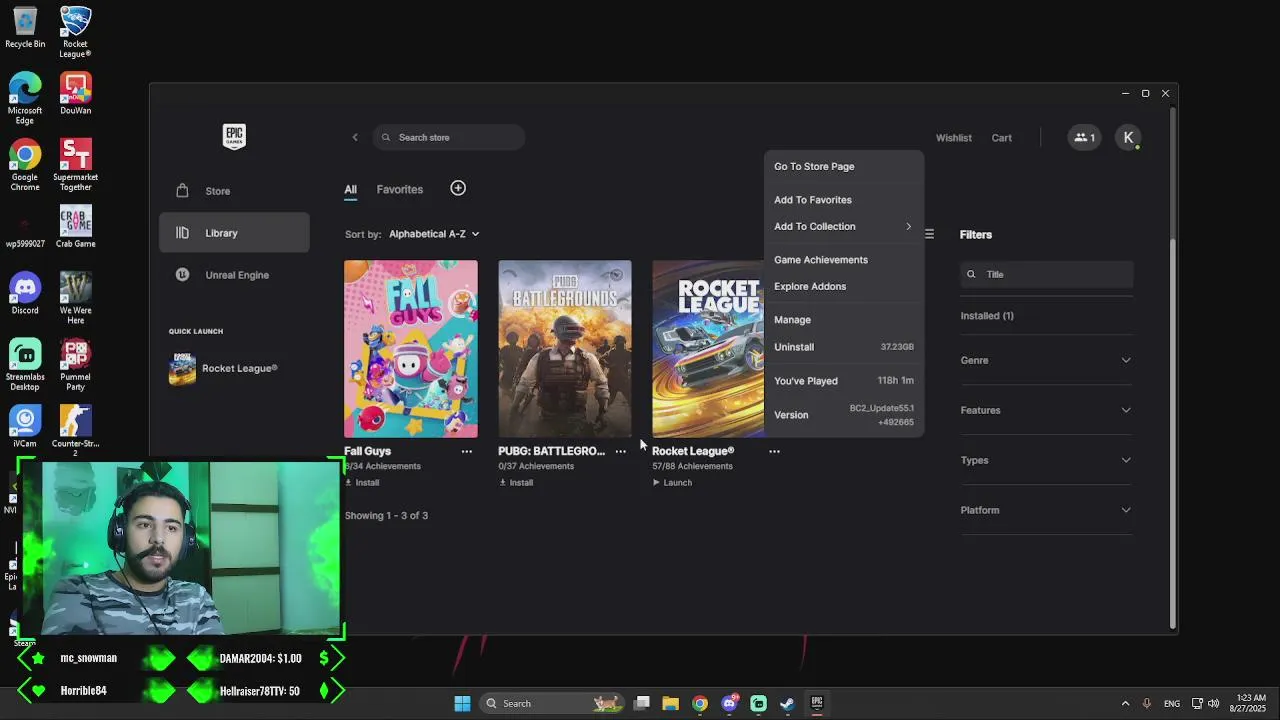Install Fall Guys
The height and width of the screenshot is (720, 1280).
coord(362,483)
